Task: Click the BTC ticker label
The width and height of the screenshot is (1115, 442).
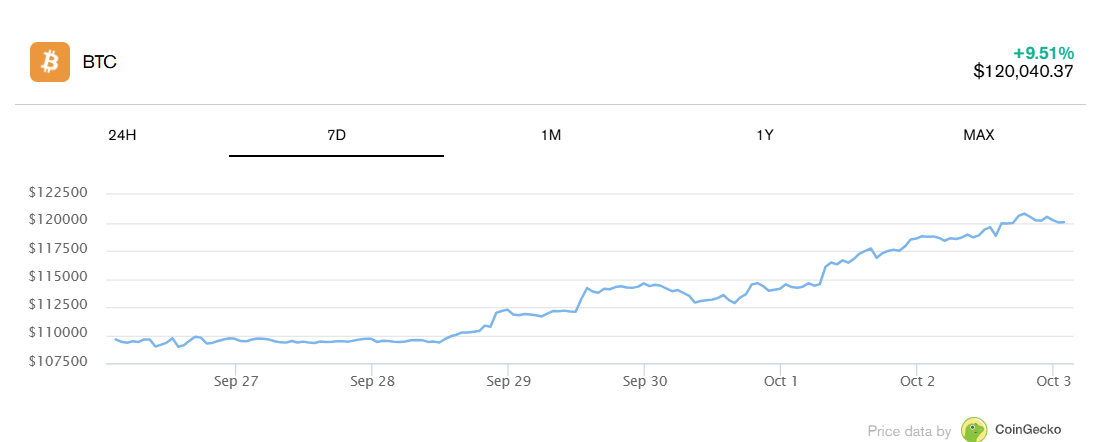Action: click(x=99, y=62)
